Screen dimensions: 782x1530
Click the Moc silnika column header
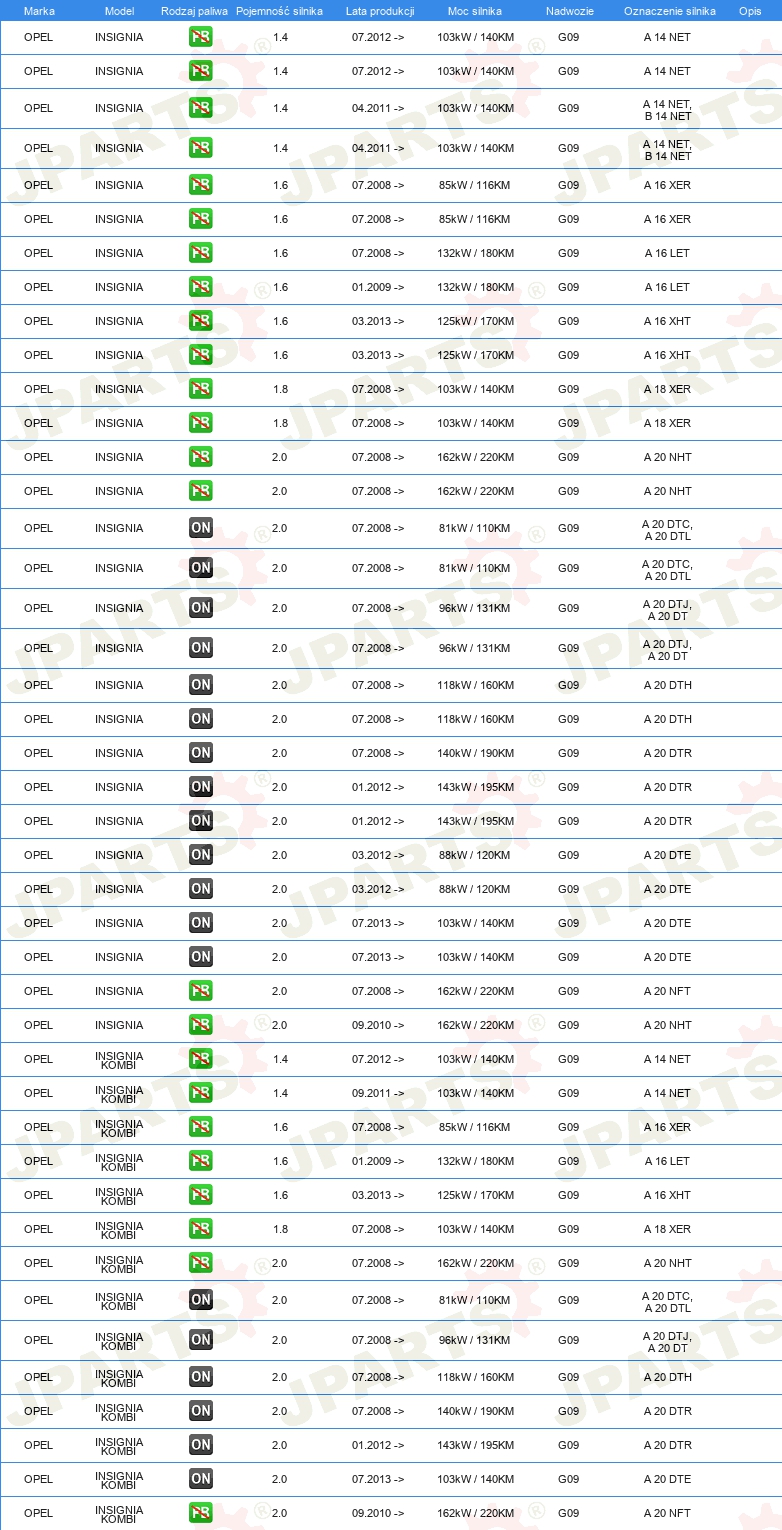[x=475, y=11]
